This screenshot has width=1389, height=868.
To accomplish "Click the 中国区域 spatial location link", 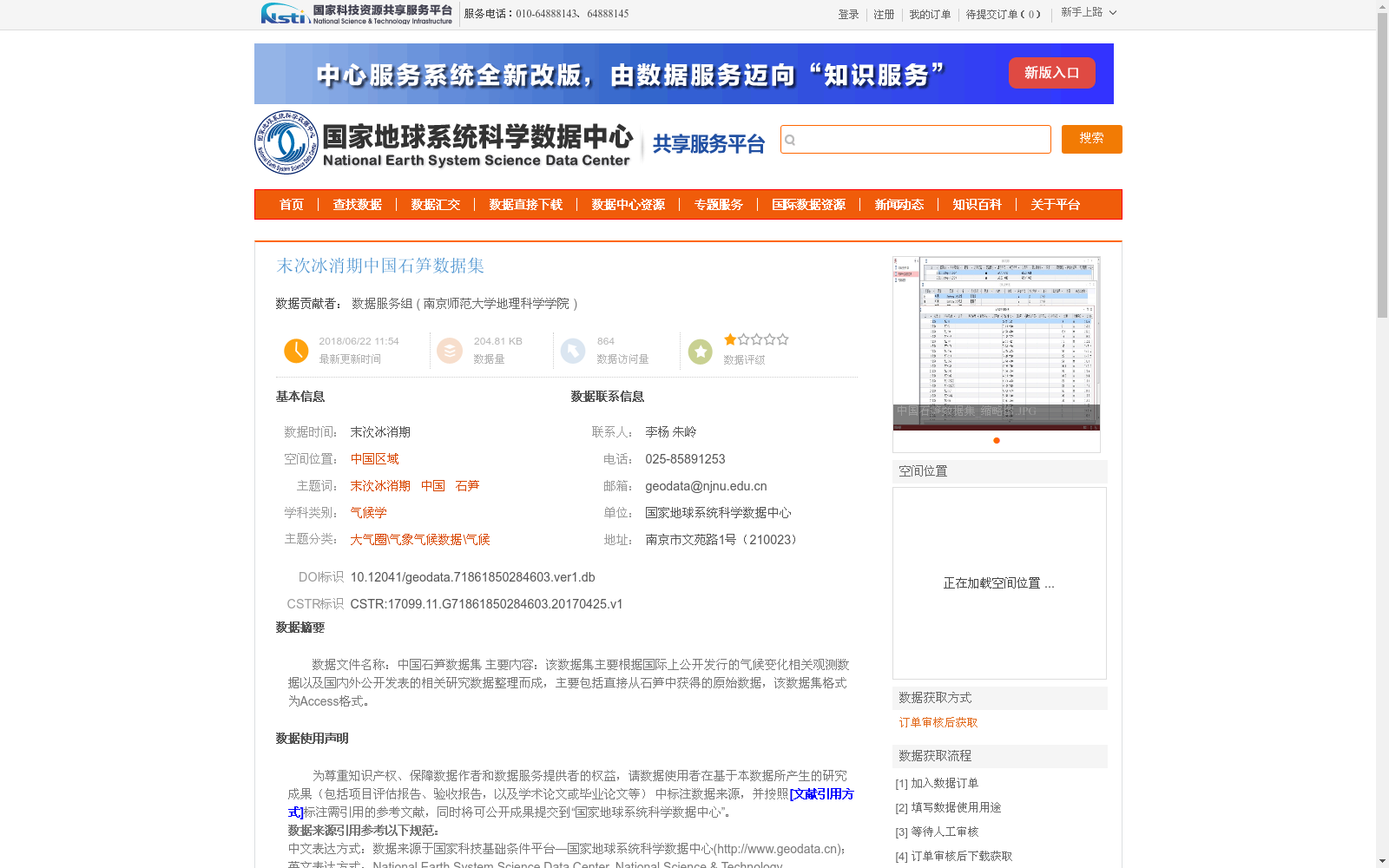I will 375,459.
